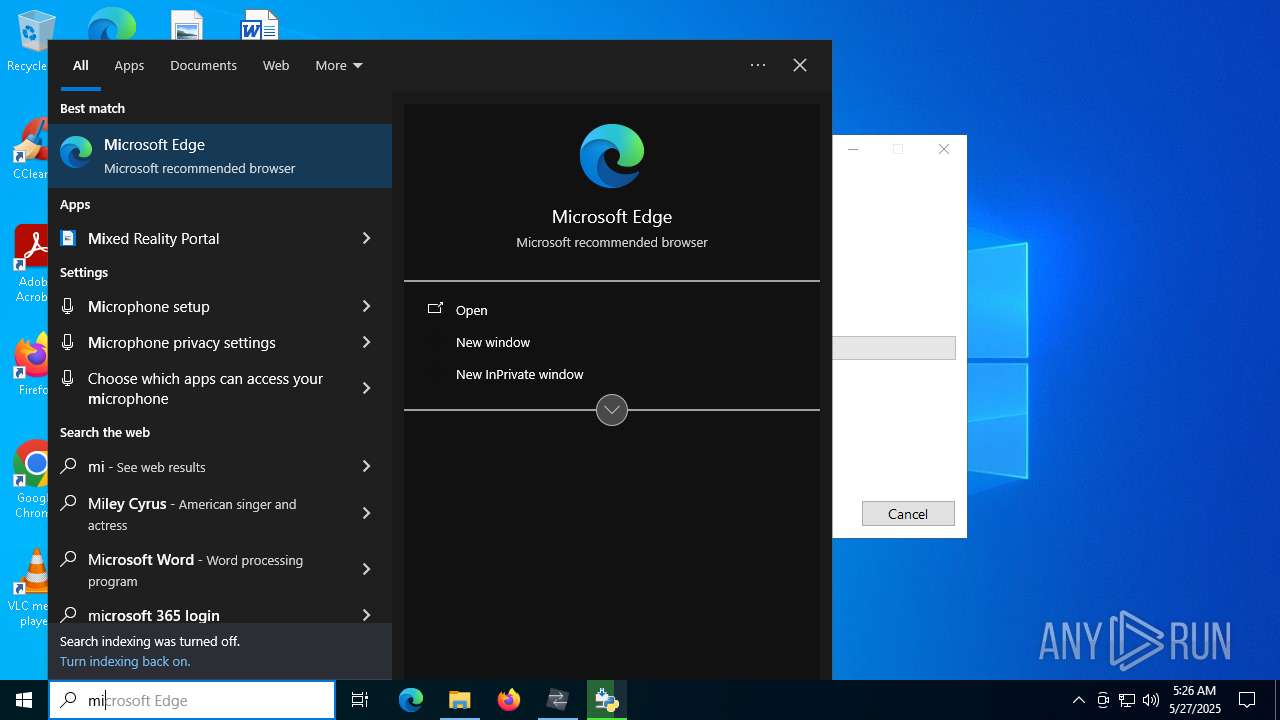Image resolution: width=1280 pixels, height=720 pixels.
Task: Click the taskbar search input box
Action: 192,700
